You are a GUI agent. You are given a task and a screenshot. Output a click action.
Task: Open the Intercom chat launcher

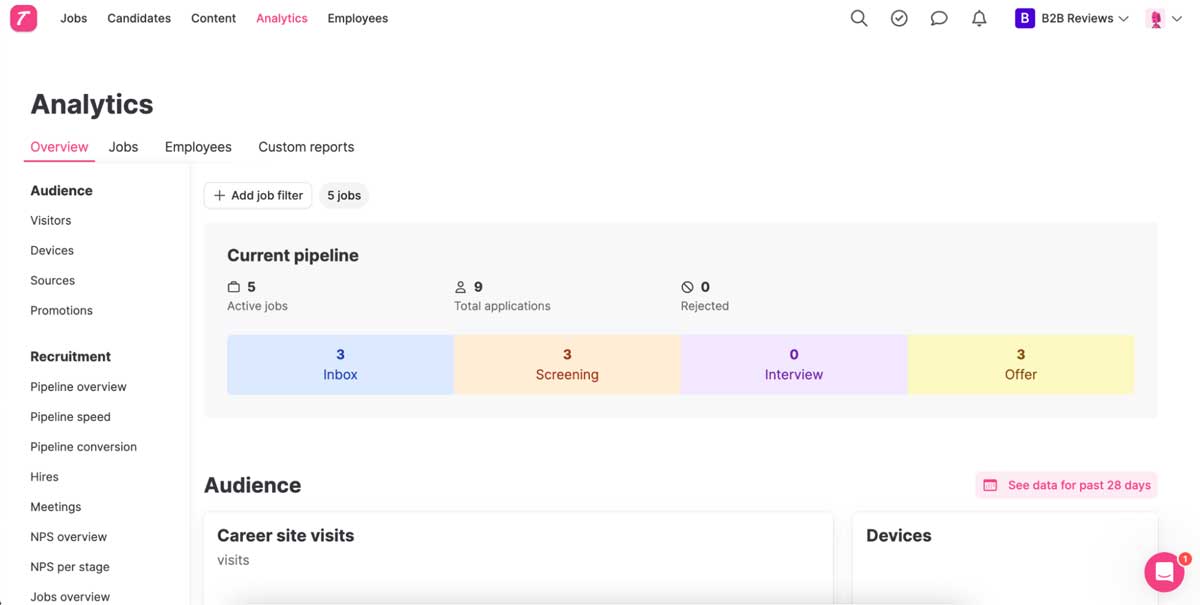(1163, 572)
